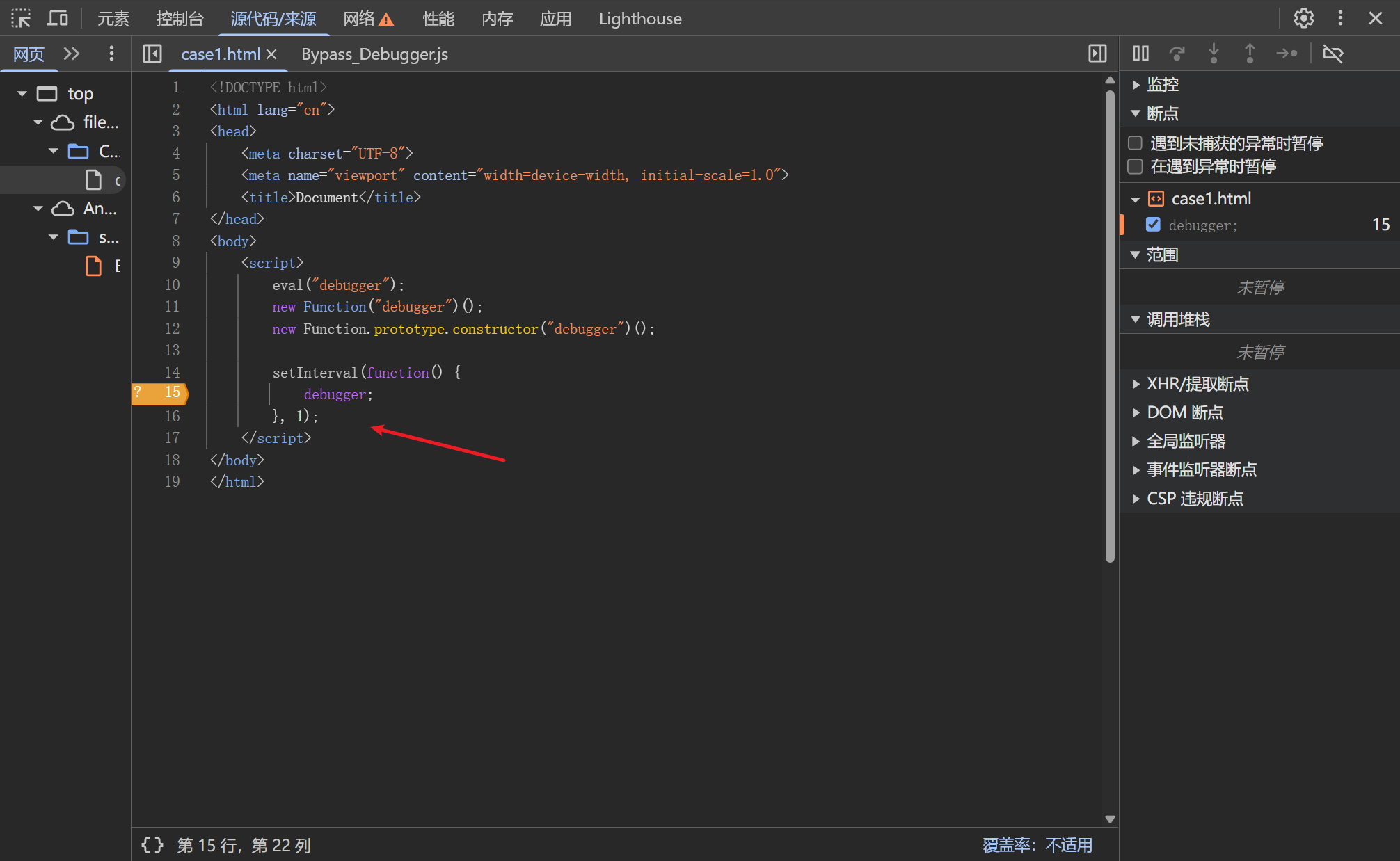Screen dimensions: 1400x861
Task: Open the Lighthouse tab
Action: [x=640, y=19]
